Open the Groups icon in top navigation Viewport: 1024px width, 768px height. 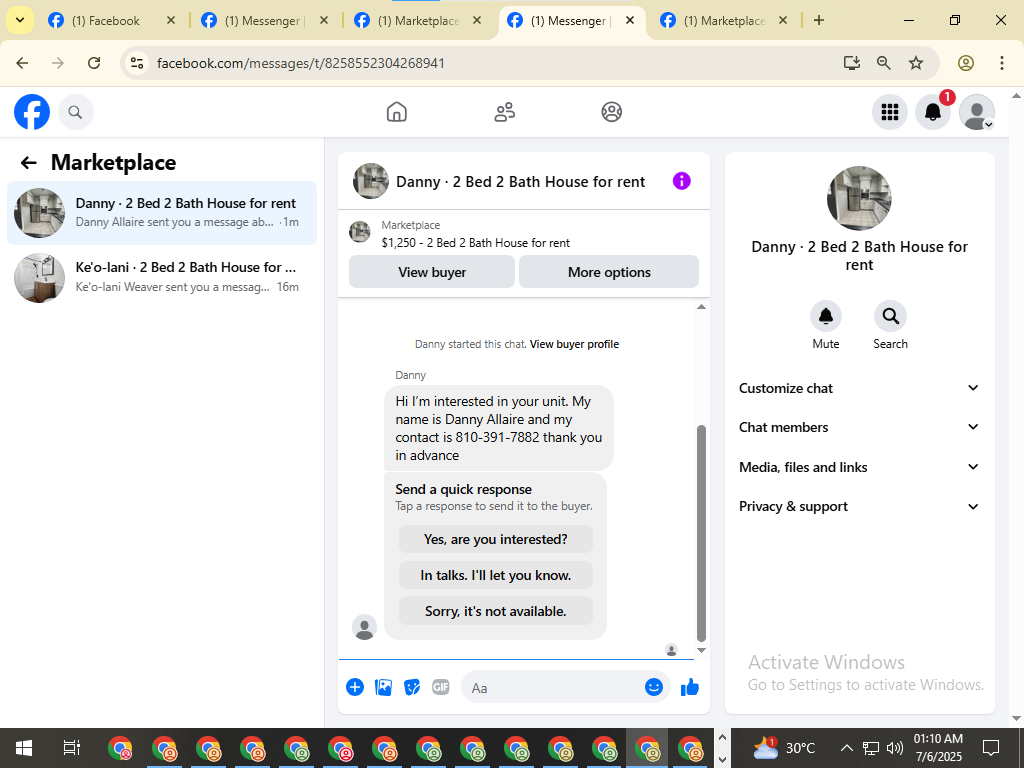coord(611,112)
